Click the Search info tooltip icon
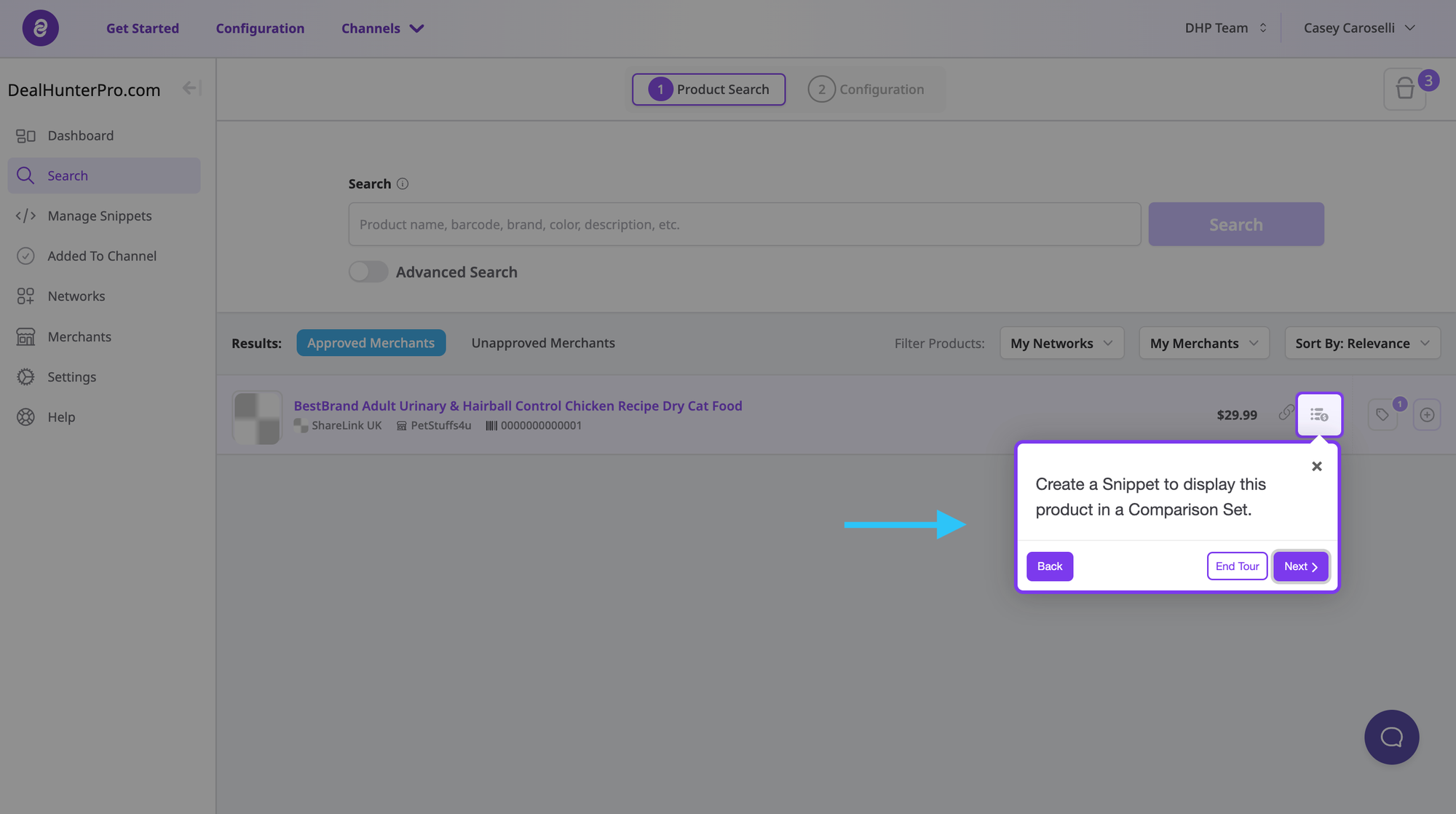The width and height of the screenshot is (1456, 814). (403, 184)
